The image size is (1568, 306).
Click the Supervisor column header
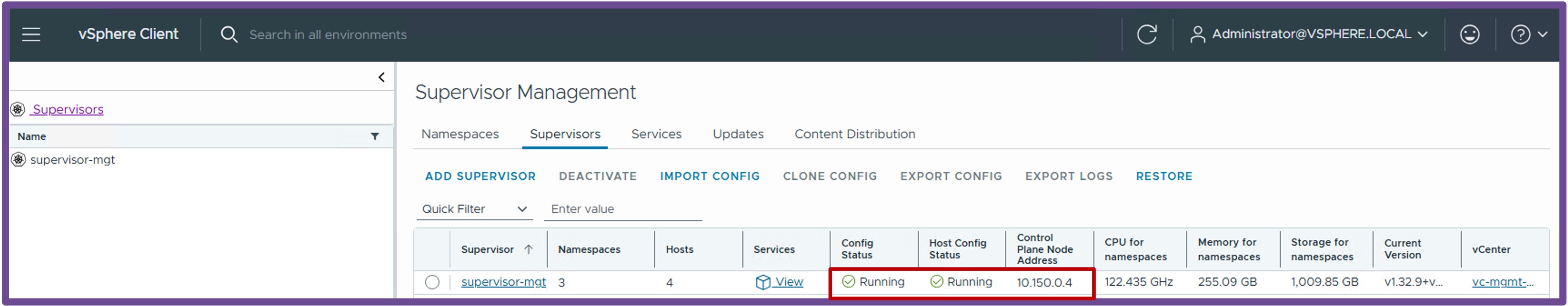(x=487, y=249)
